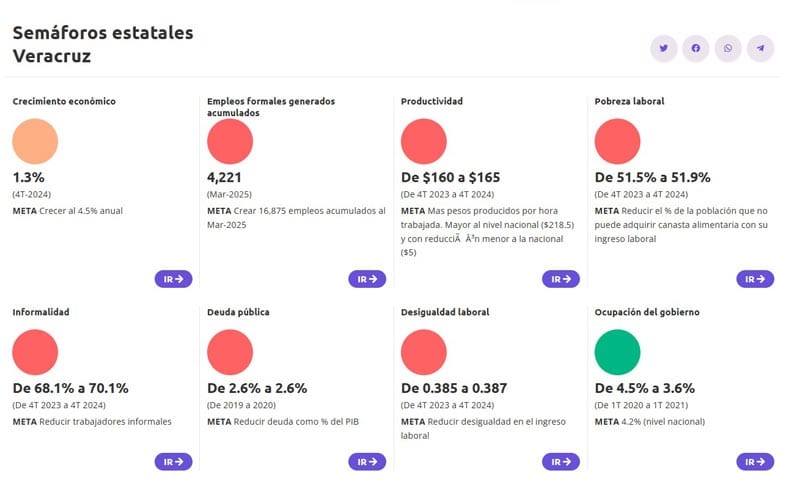
Task: Click the Desigualdad laboral heading
Action: tap(444, 312)
